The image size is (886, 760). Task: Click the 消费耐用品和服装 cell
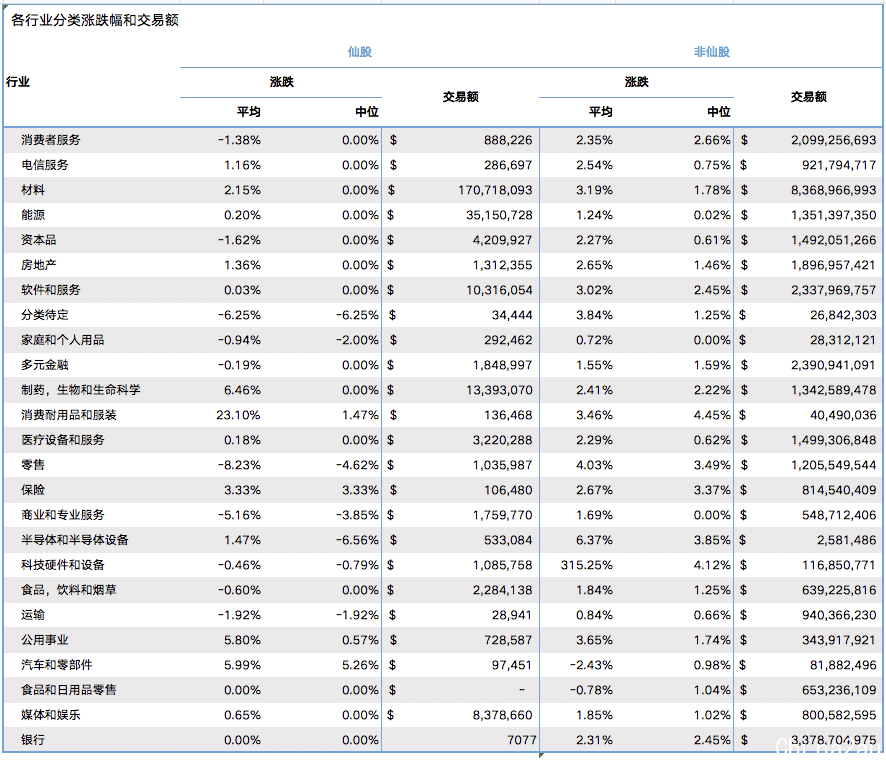pyautogui.click(x=69, y=415)
